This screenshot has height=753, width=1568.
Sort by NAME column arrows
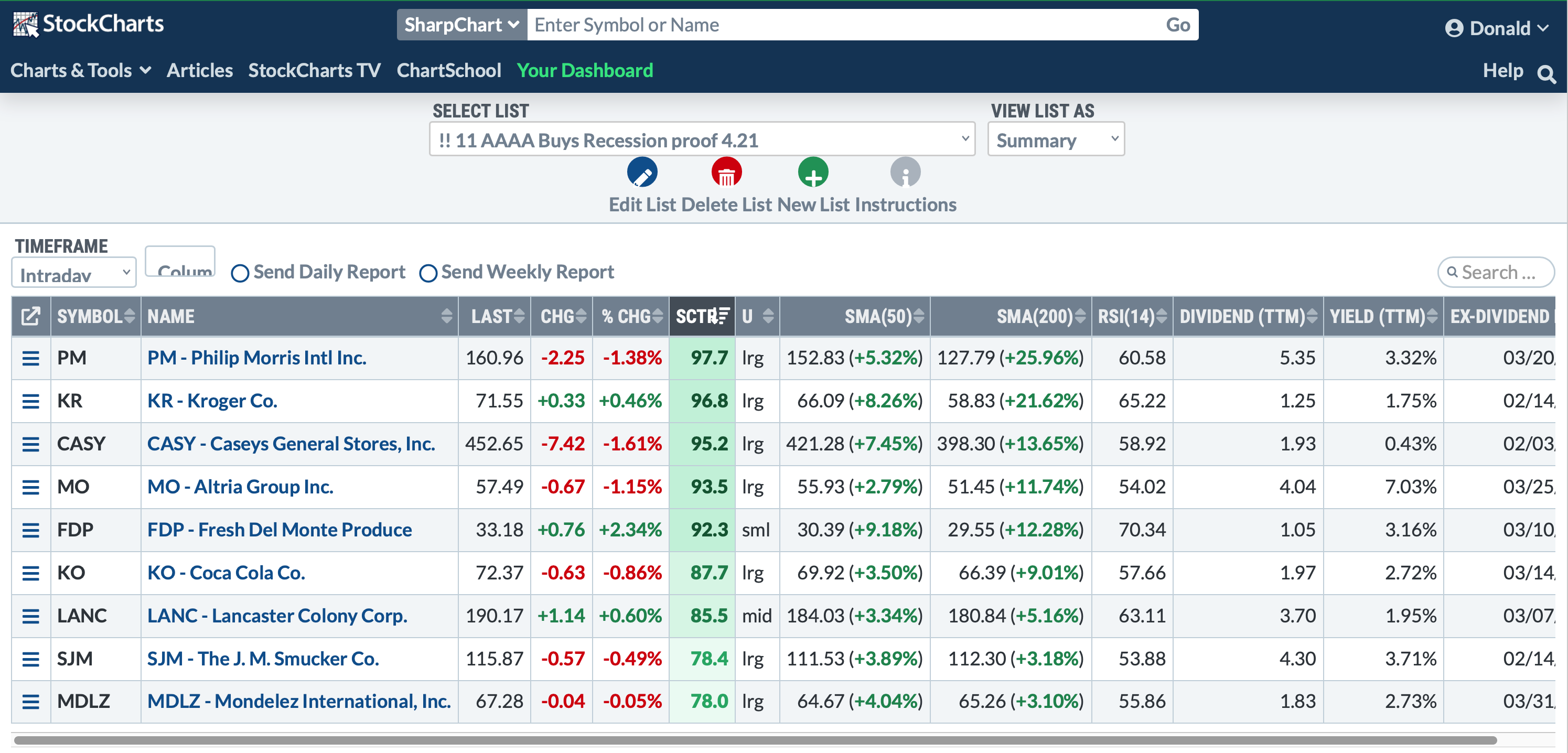(447, 316)
